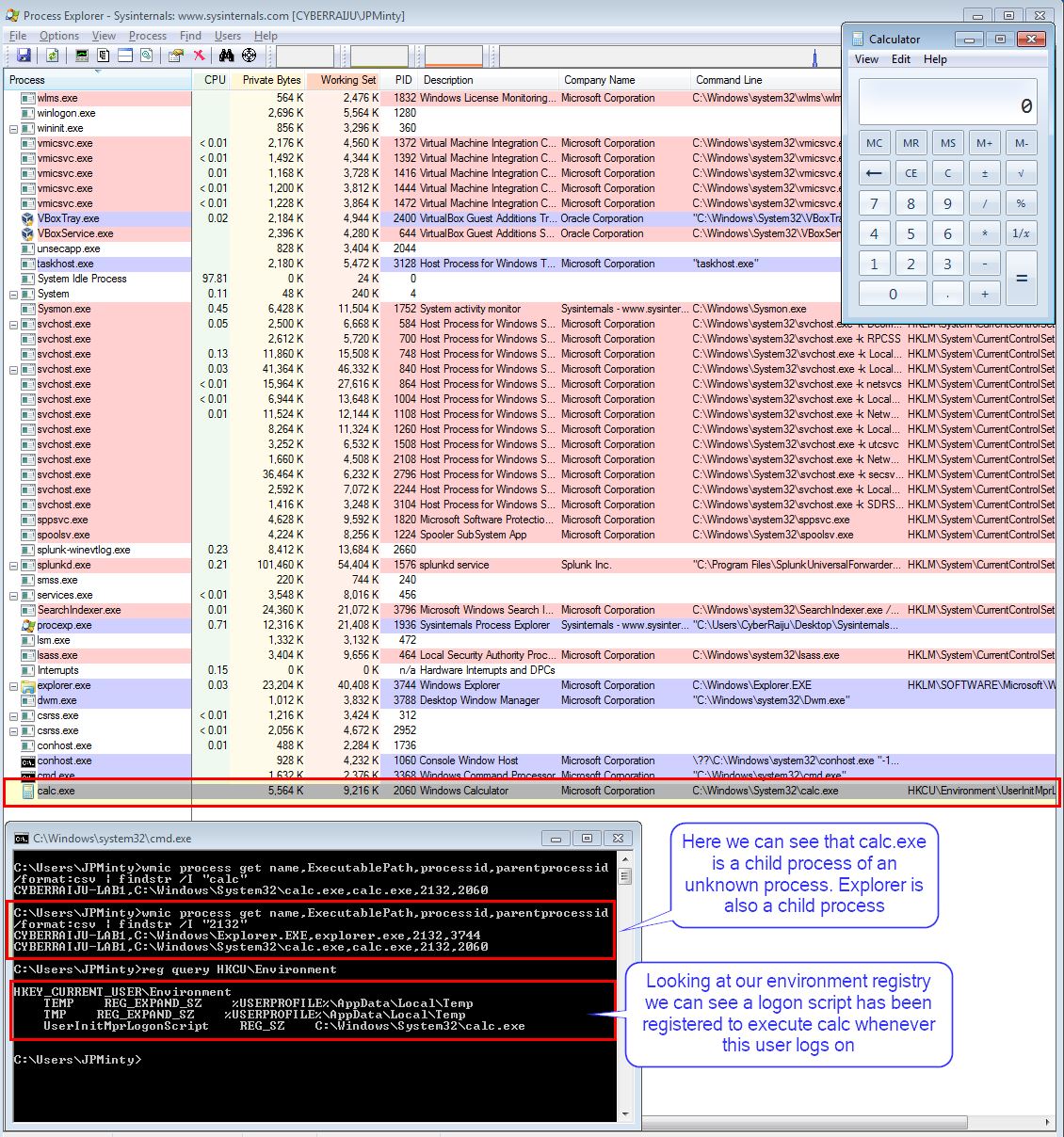This screenshot has width=1064, height=1137.
Task: Open the Process menu
Action: (148, 36)
